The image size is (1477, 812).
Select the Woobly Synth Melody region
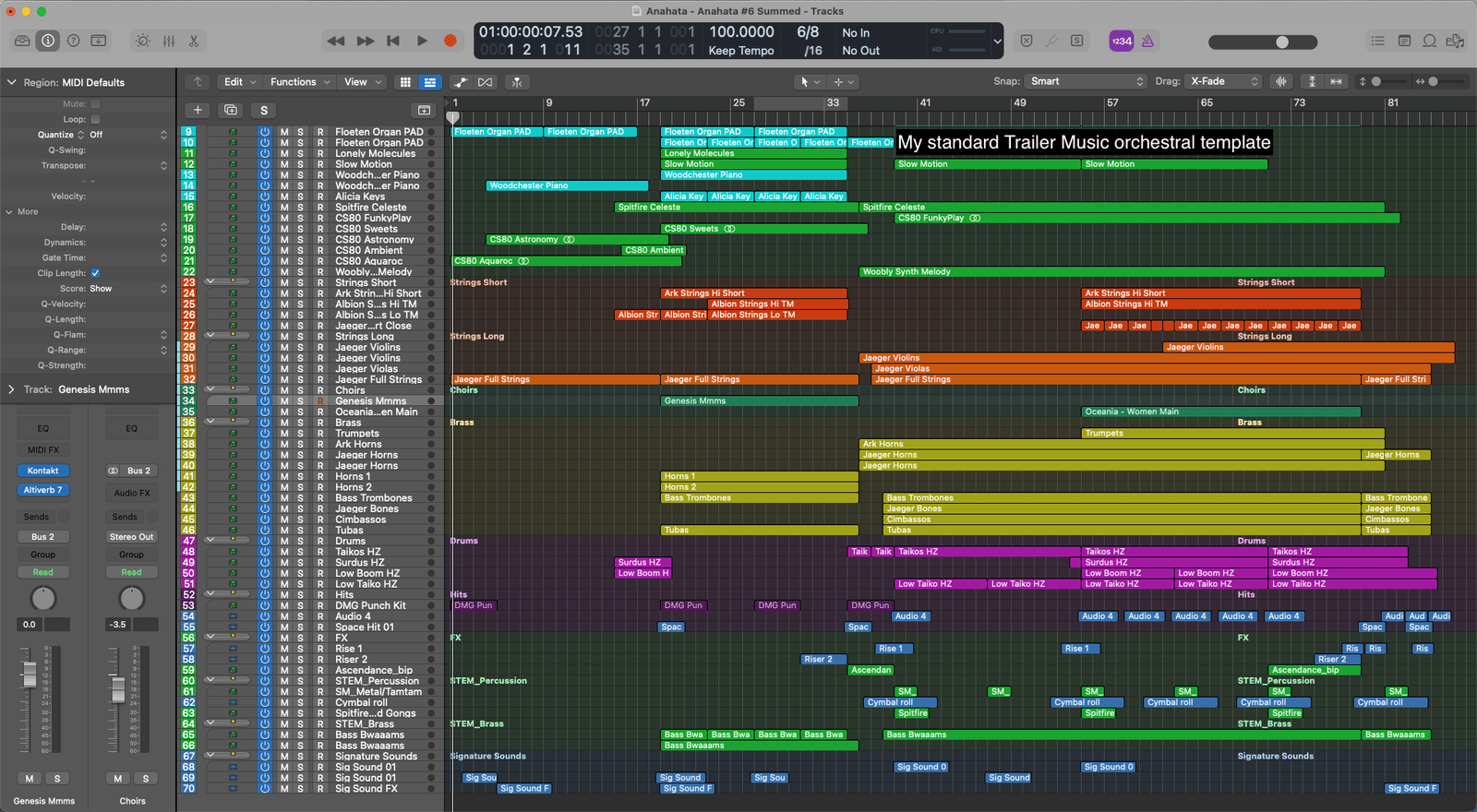coord(1122,271)
